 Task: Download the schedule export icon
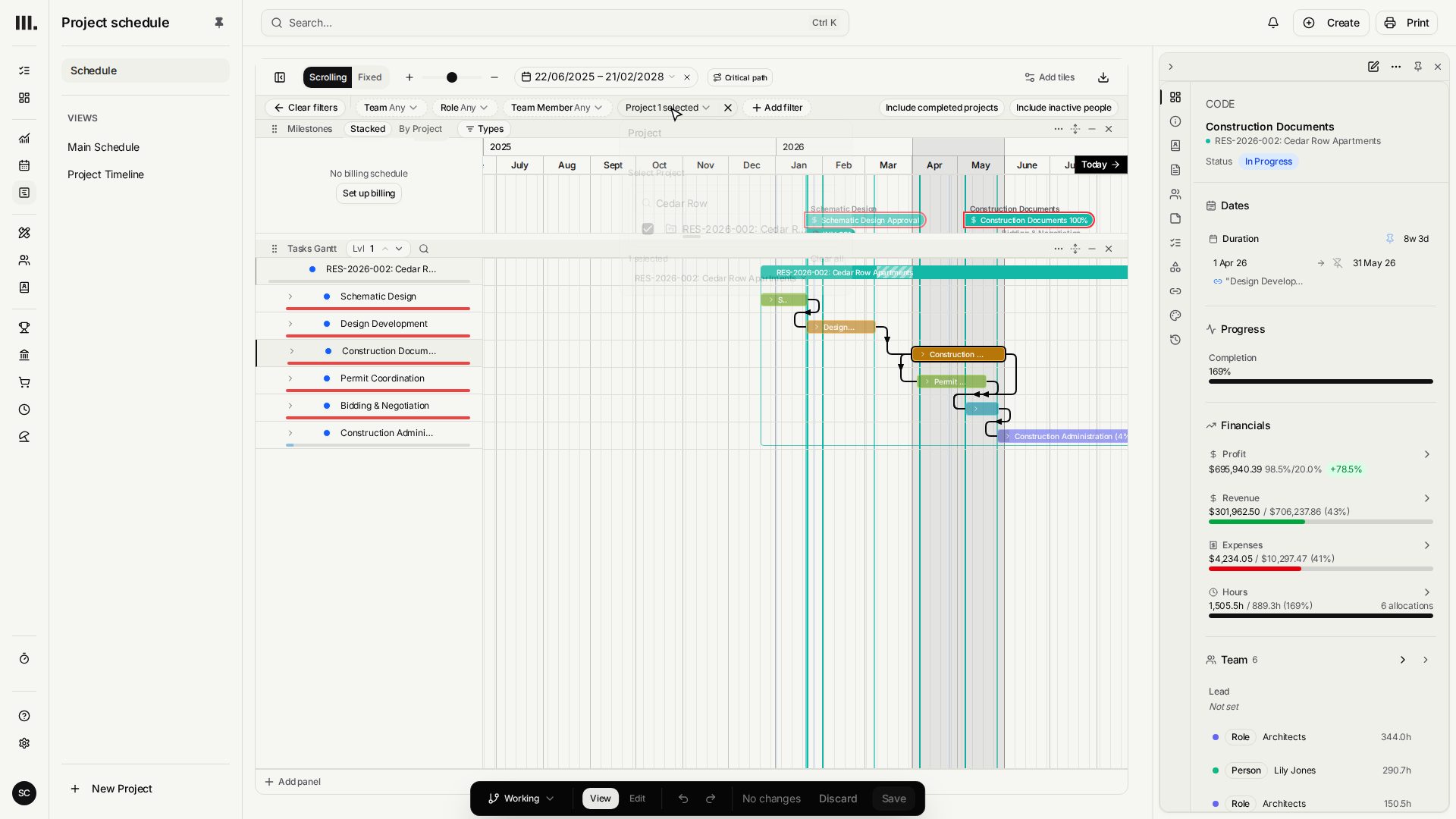1103,77
